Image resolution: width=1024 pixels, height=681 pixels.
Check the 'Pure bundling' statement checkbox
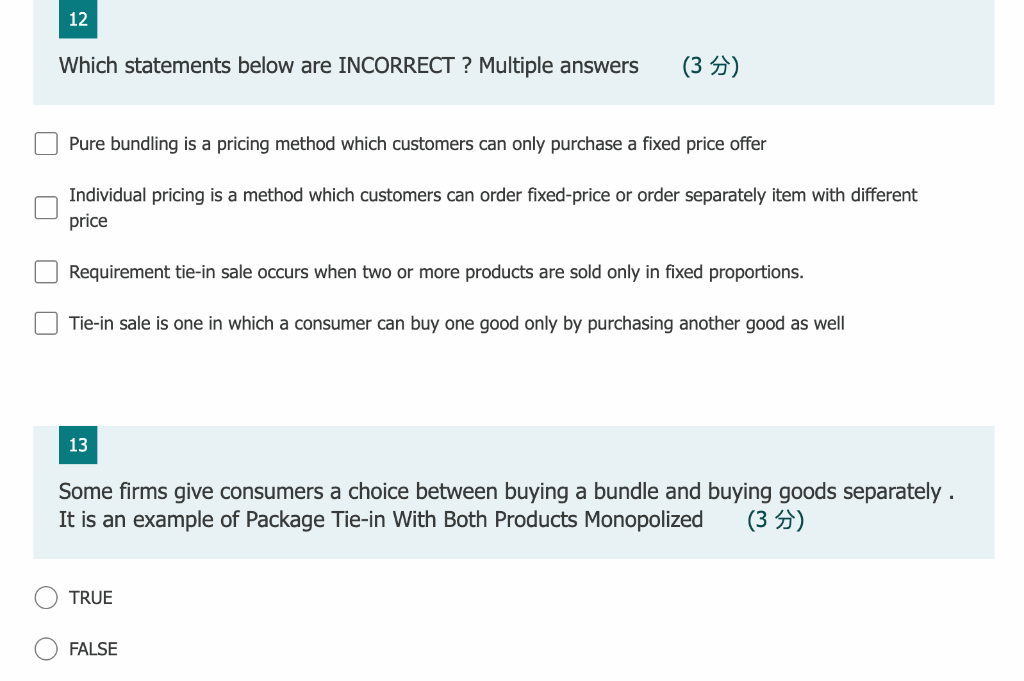point(46,143)
